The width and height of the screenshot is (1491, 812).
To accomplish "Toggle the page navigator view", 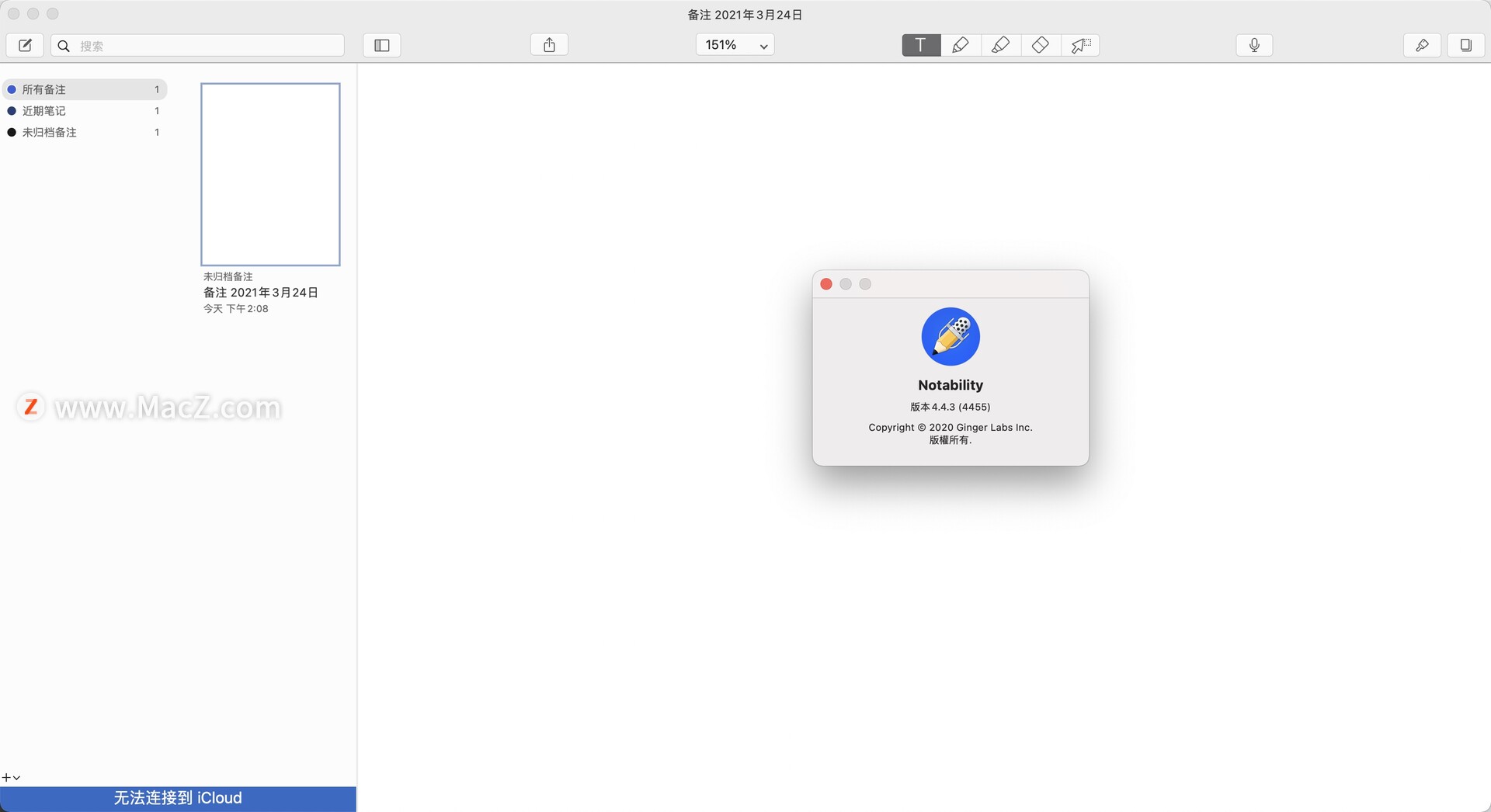I will coord(1466,45).
